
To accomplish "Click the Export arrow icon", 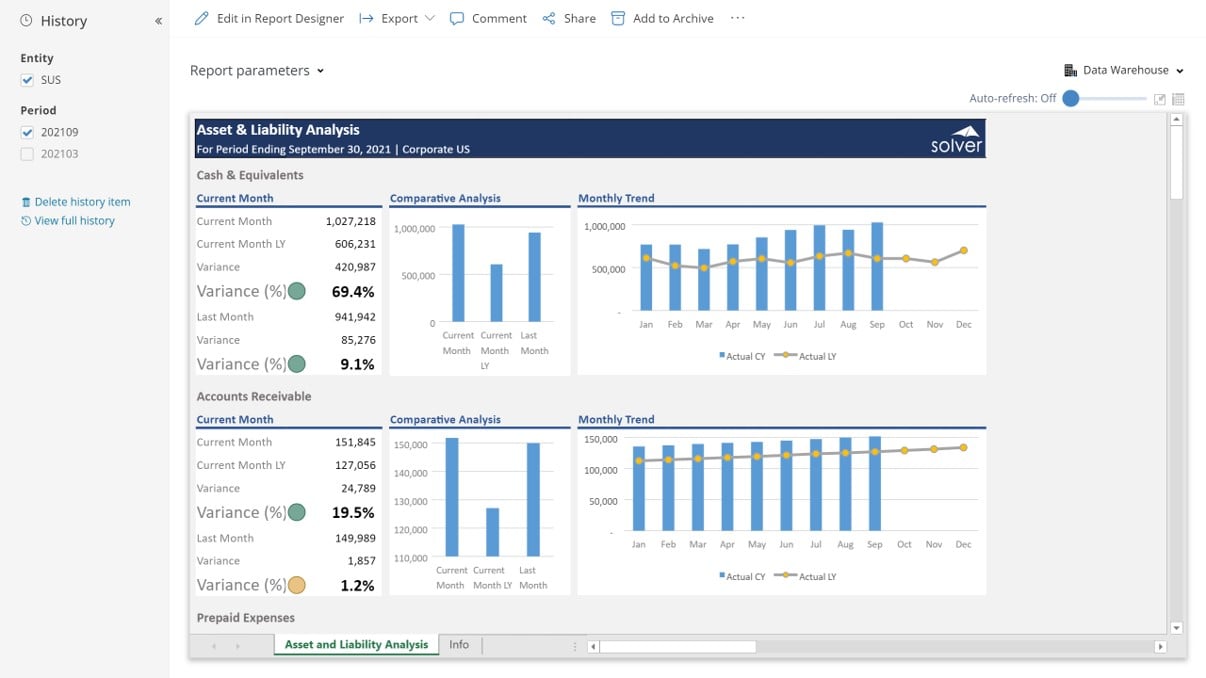I will (366, 19).
